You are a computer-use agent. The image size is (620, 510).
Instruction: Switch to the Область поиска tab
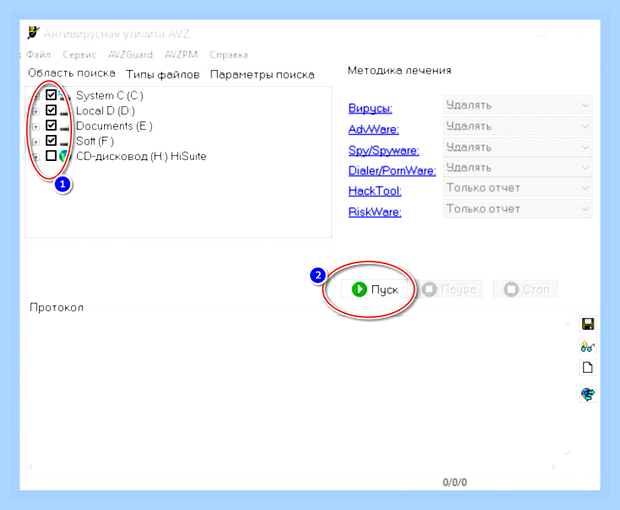pos(72,73)
